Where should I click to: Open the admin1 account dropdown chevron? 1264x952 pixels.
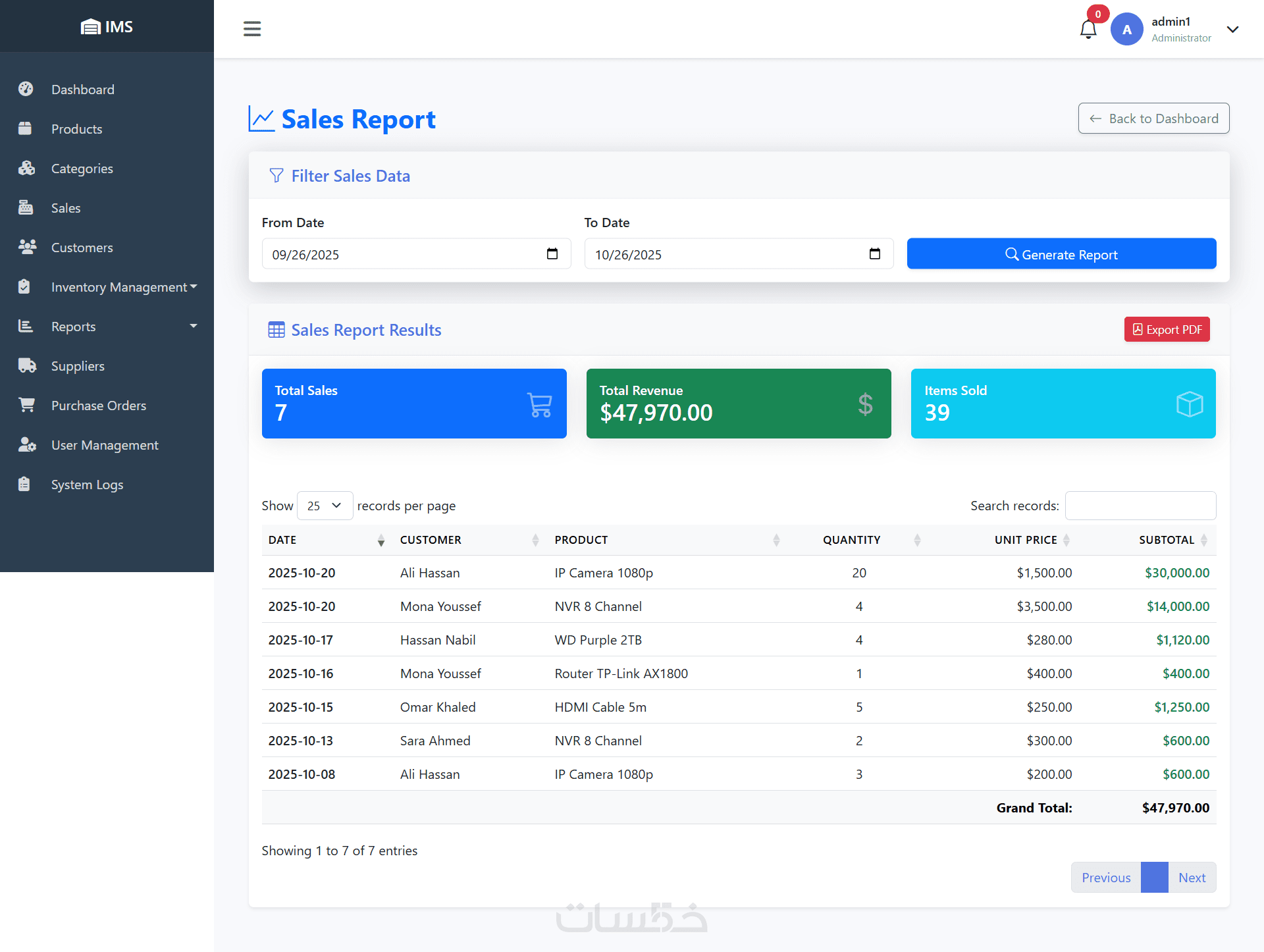[x=1232, y=30]
